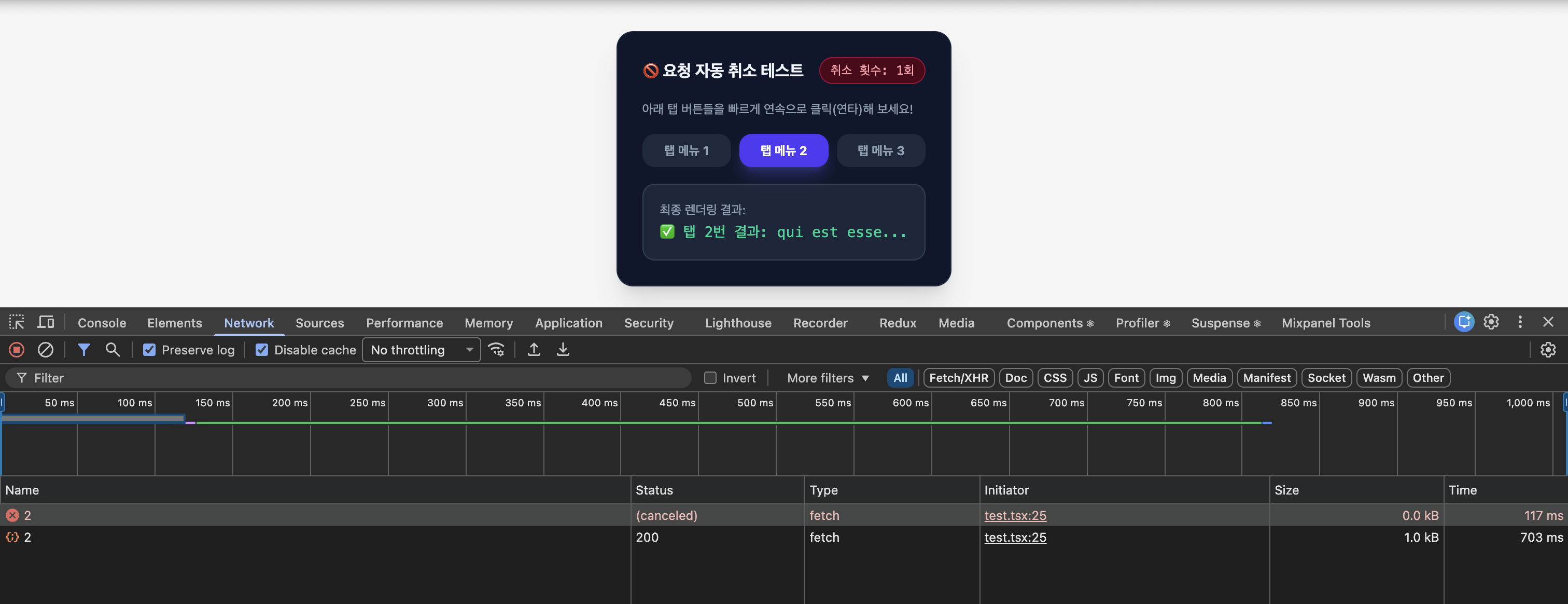
Task: Filter requests by Wasm type
Action: 1379,378
